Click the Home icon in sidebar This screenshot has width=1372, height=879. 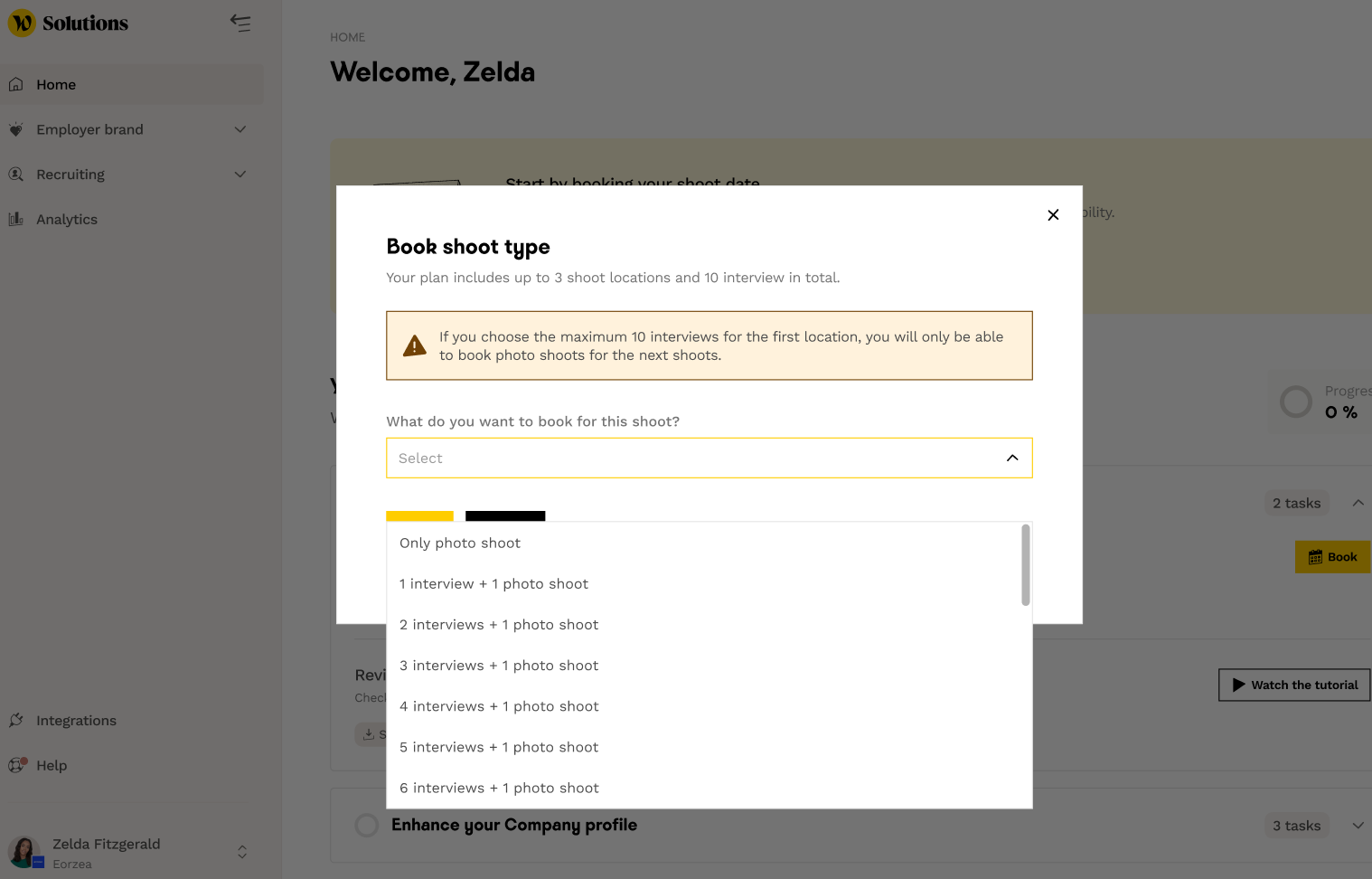coord(16,84)
